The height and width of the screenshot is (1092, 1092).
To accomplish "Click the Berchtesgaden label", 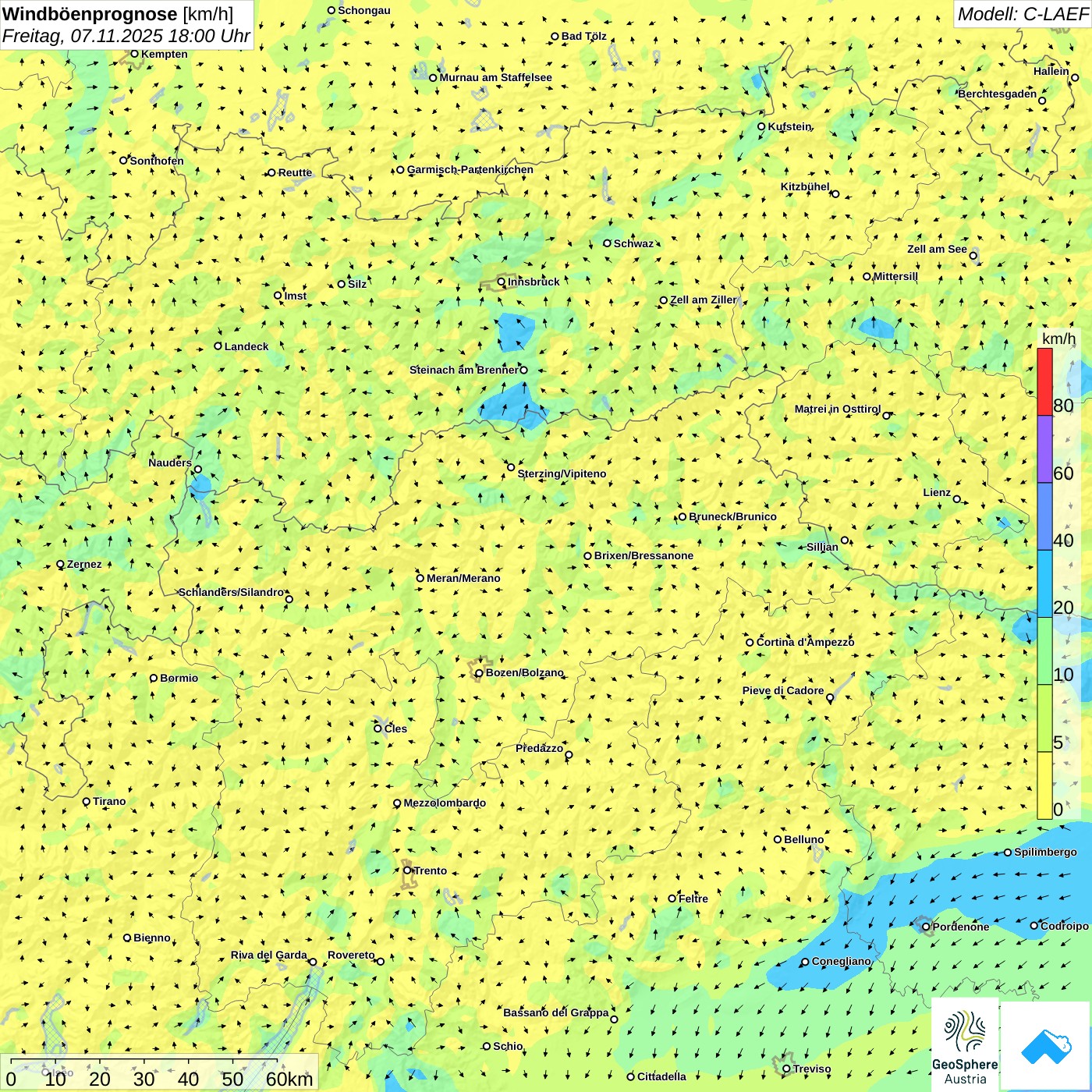I will click(x=998, y=94).
